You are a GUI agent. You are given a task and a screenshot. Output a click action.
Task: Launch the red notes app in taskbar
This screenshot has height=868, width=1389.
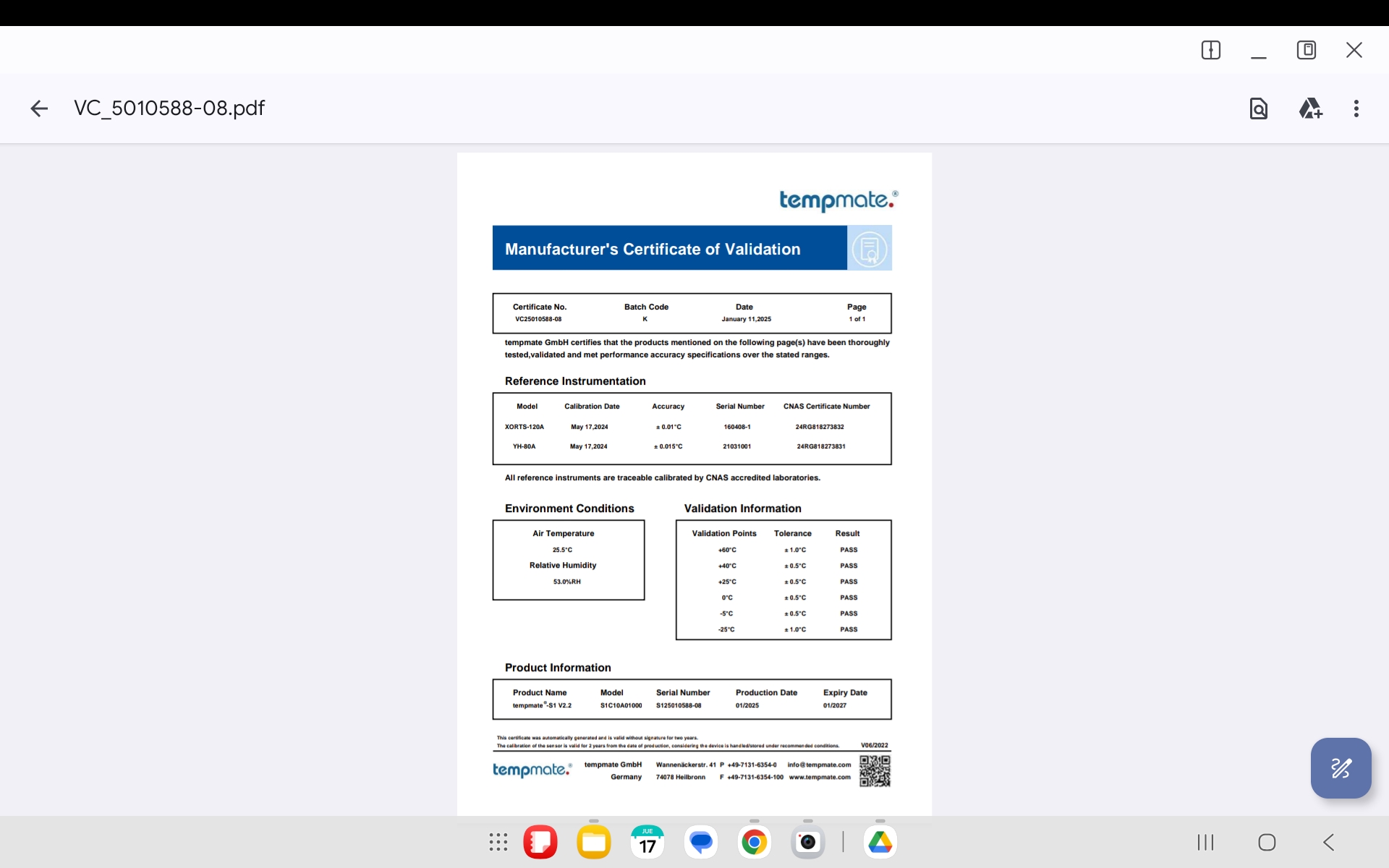coord(540,842)
